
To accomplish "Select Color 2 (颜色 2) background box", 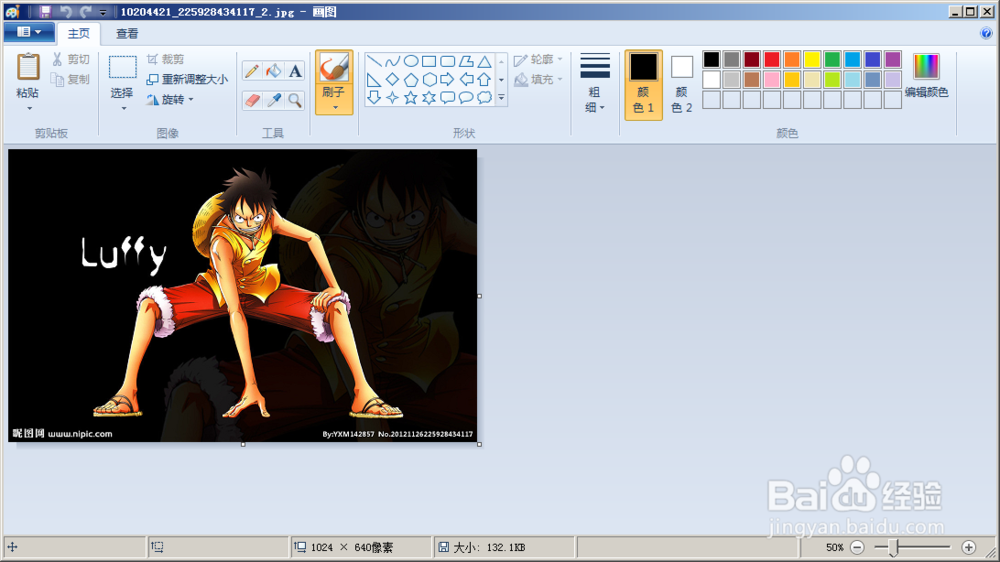I will click(x=682, y=84).
